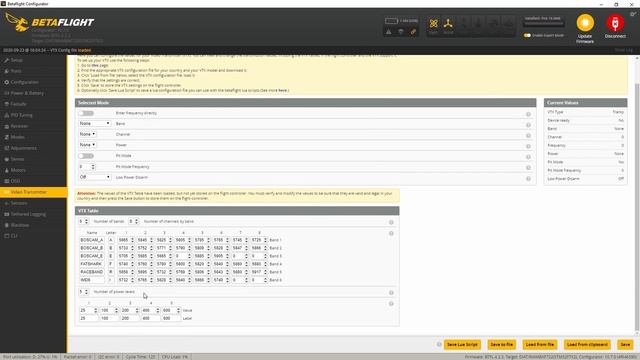Follow 'this page' link in instructions

[100, 65]
